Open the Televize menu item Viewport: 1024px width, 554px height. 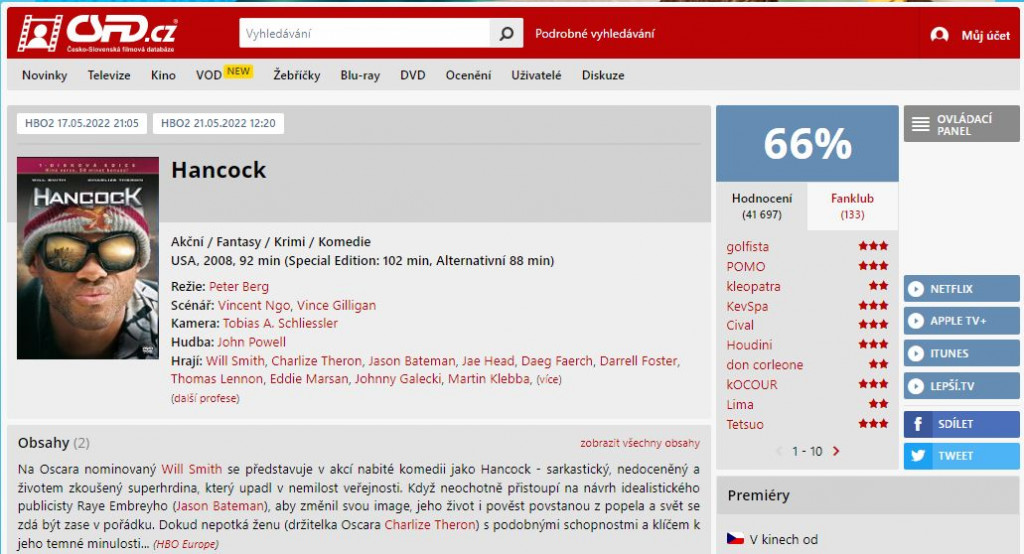[x=109, y=75]
